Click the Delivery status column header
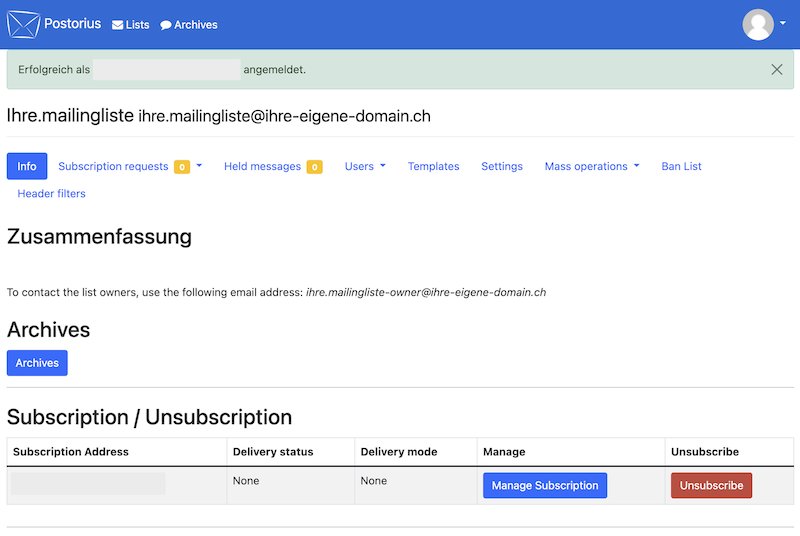Viewport: 800px width, 536px height. pos(273,452)
